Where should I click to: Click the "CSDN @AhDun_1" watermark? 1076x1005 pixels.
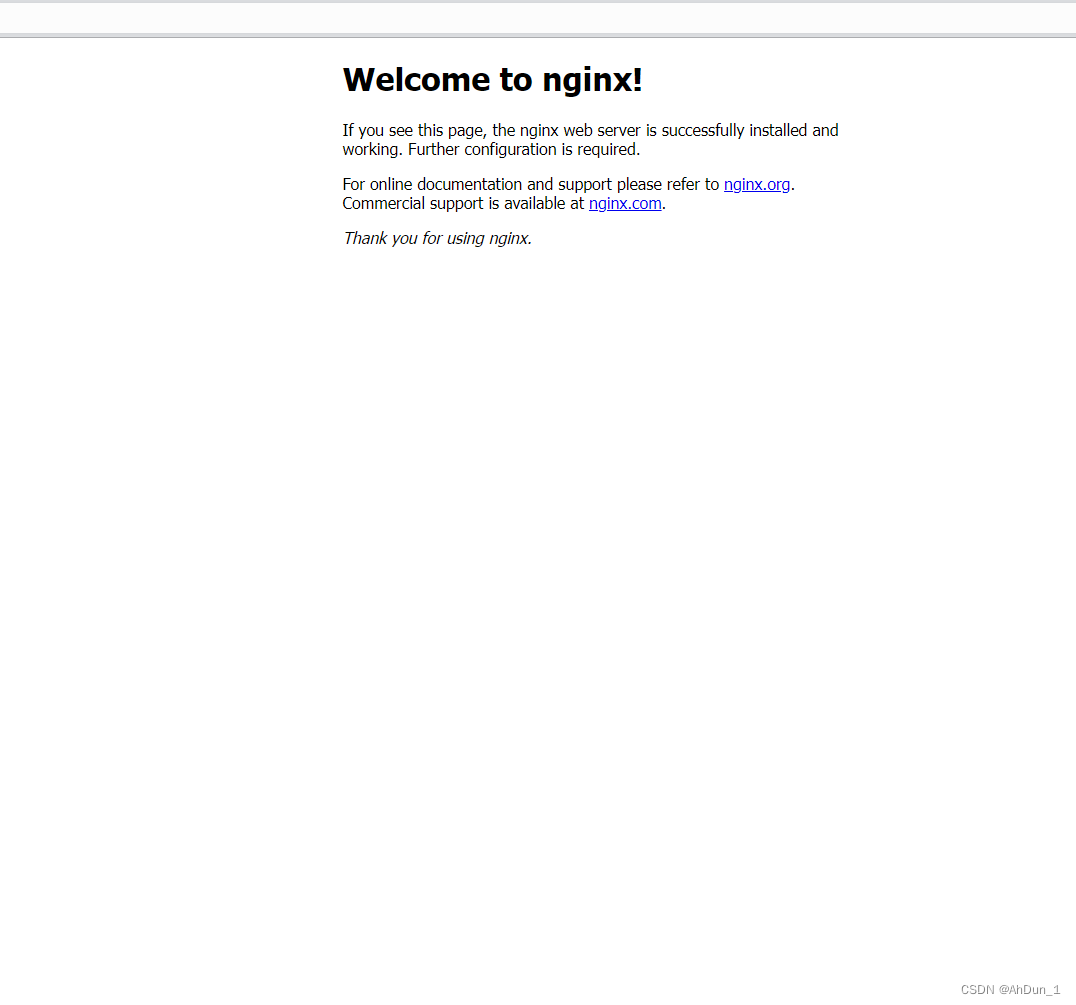1009,990
